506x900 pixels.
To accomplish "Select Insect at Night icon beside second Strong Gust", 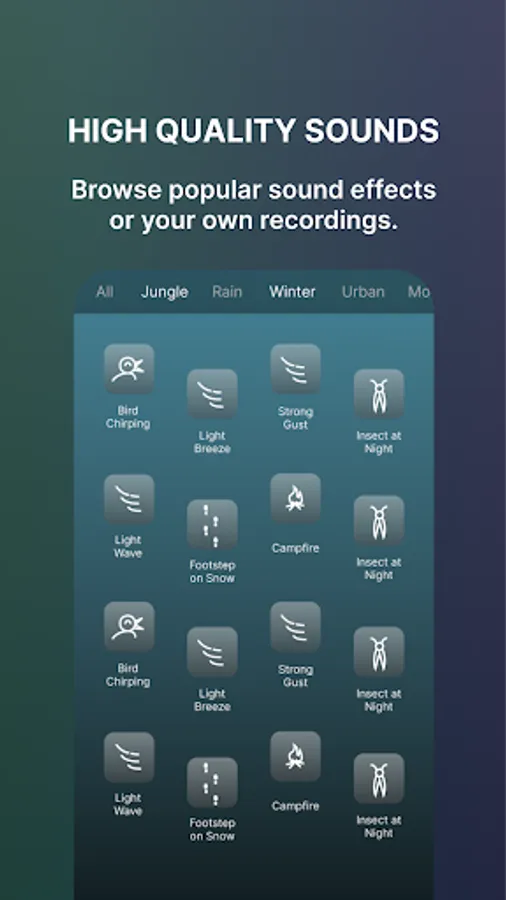I will [x=379, y=652].
